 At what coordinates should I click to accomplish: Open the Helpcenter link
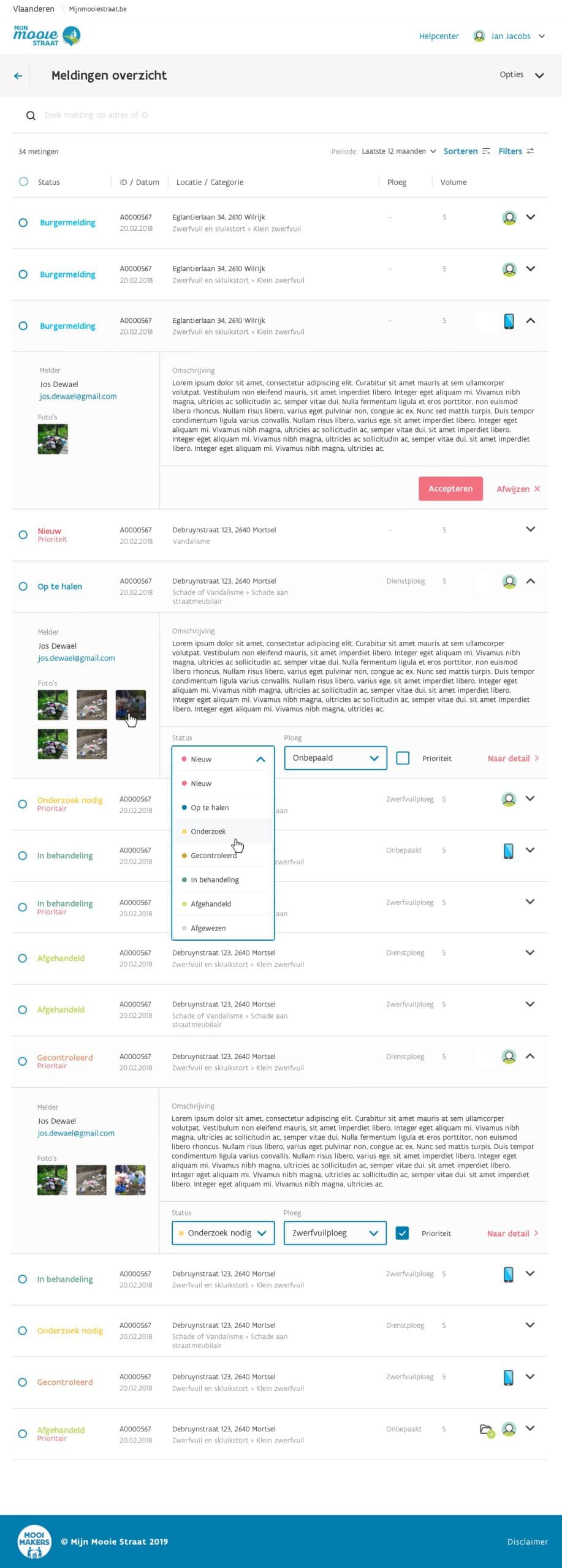tap(439, 36)
